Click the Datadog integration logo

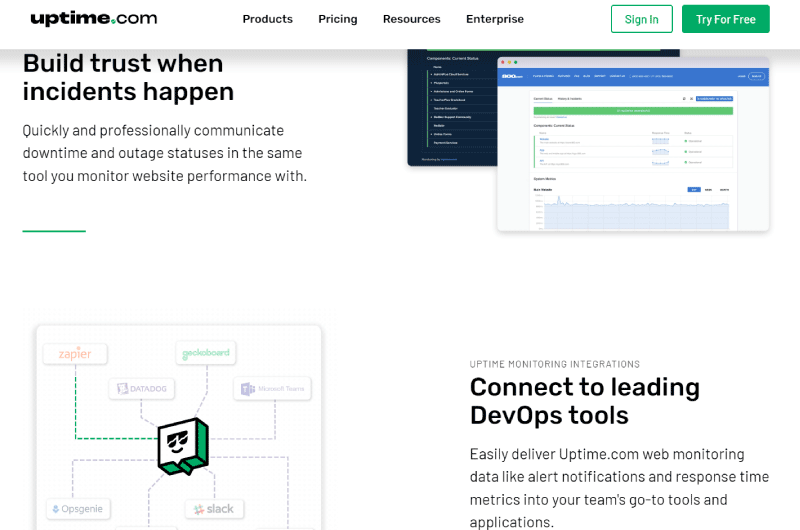[x=141, y=389]
